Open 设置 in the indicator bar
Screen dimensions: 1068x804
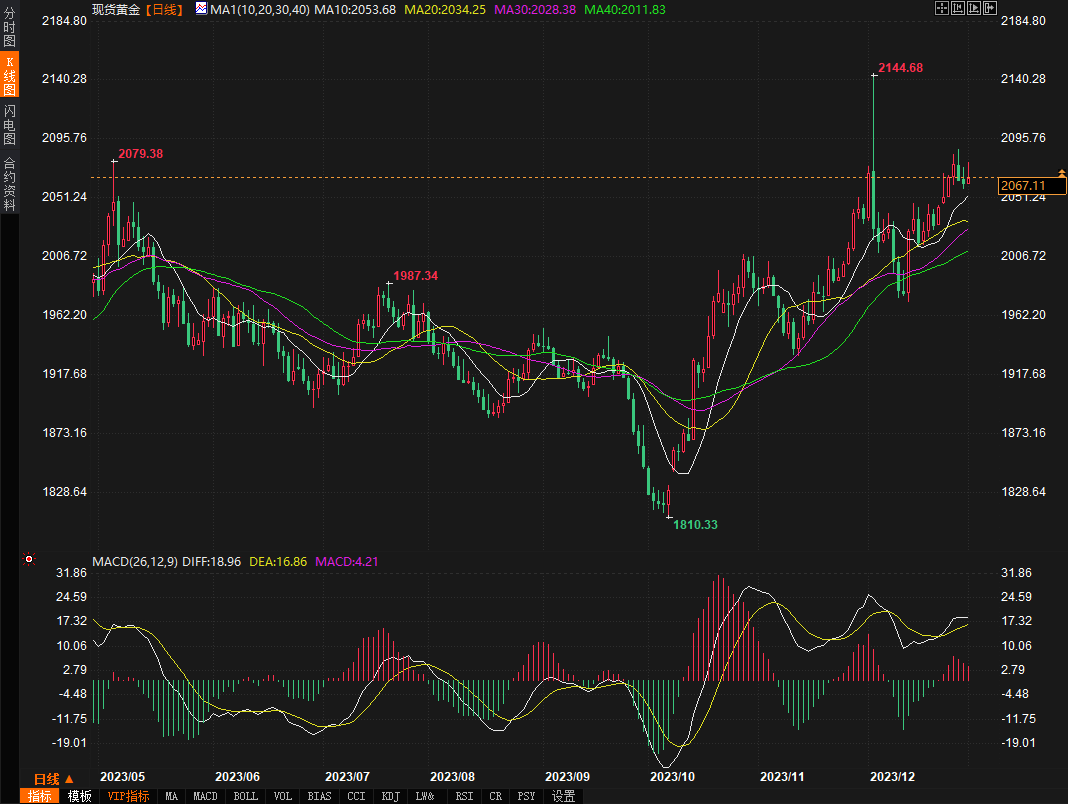(564, 796)
